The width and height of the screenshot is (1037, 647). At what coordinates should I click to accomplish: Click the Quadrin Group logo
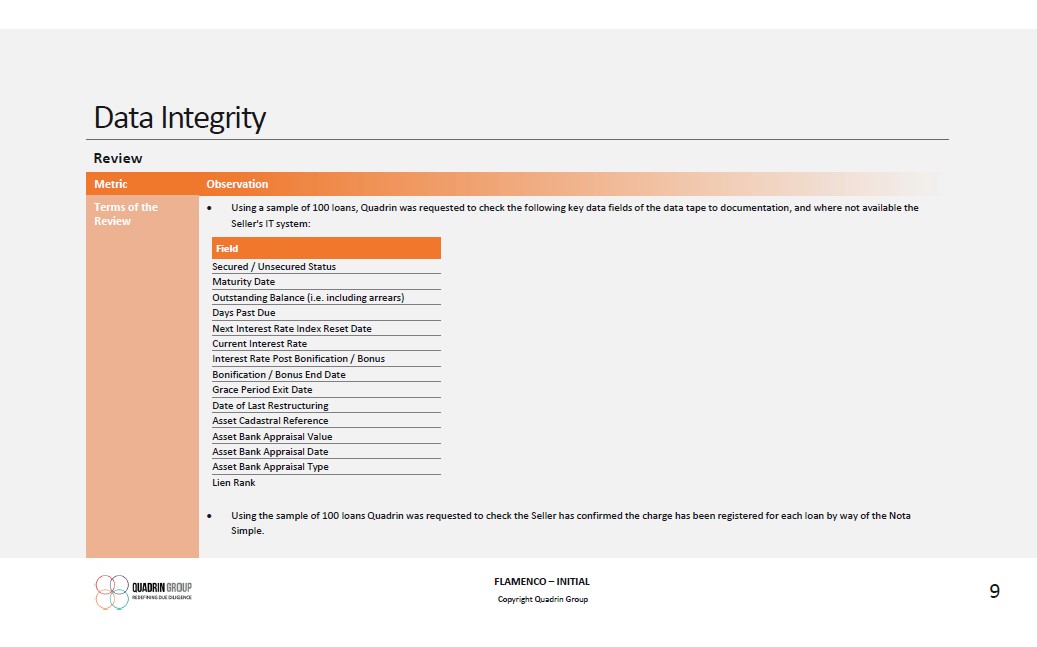[x=143, y=591]
